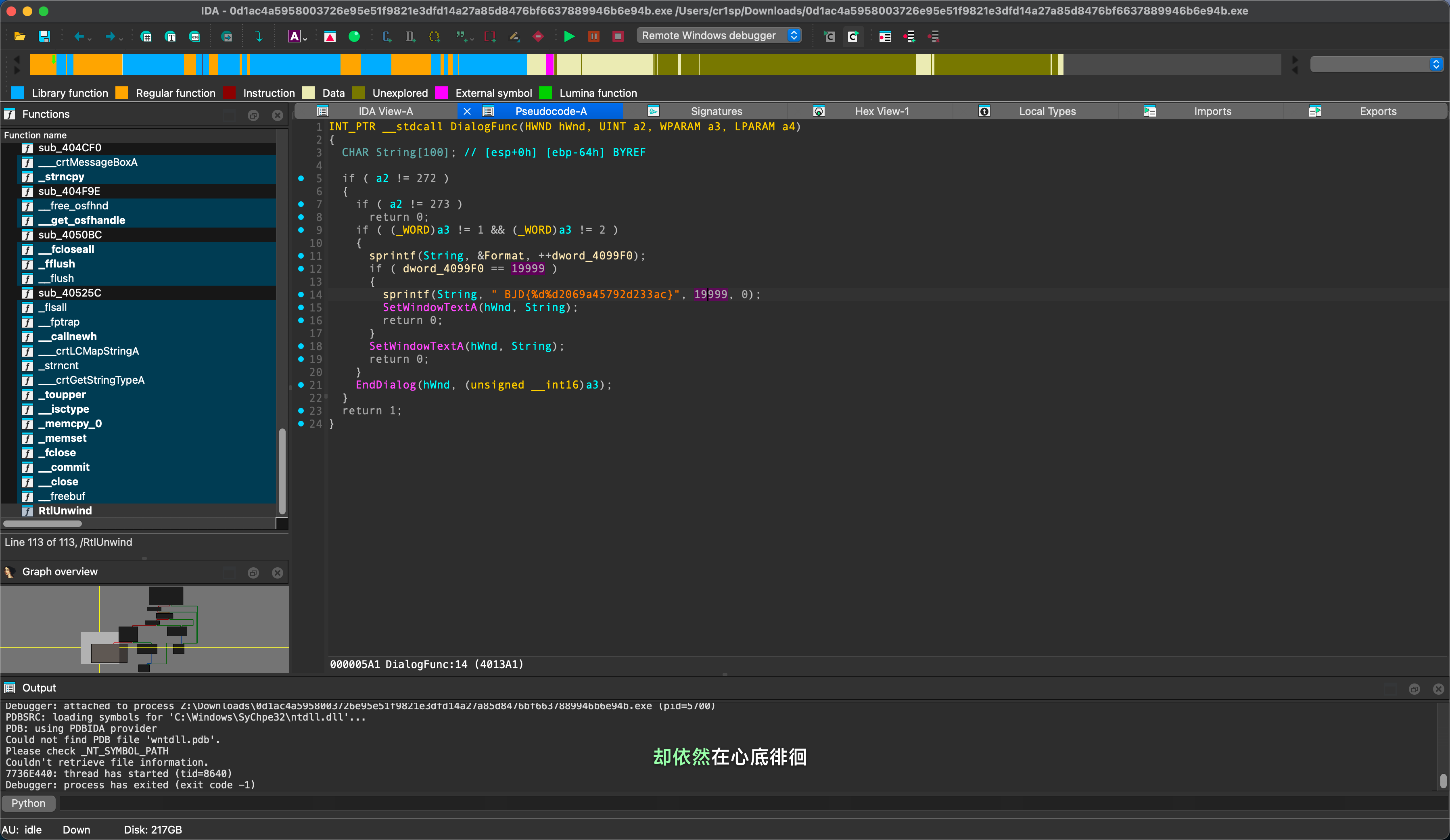Open the Local Types tab
Screen dimensions: 1450x840
click(x=1047, y=111)
